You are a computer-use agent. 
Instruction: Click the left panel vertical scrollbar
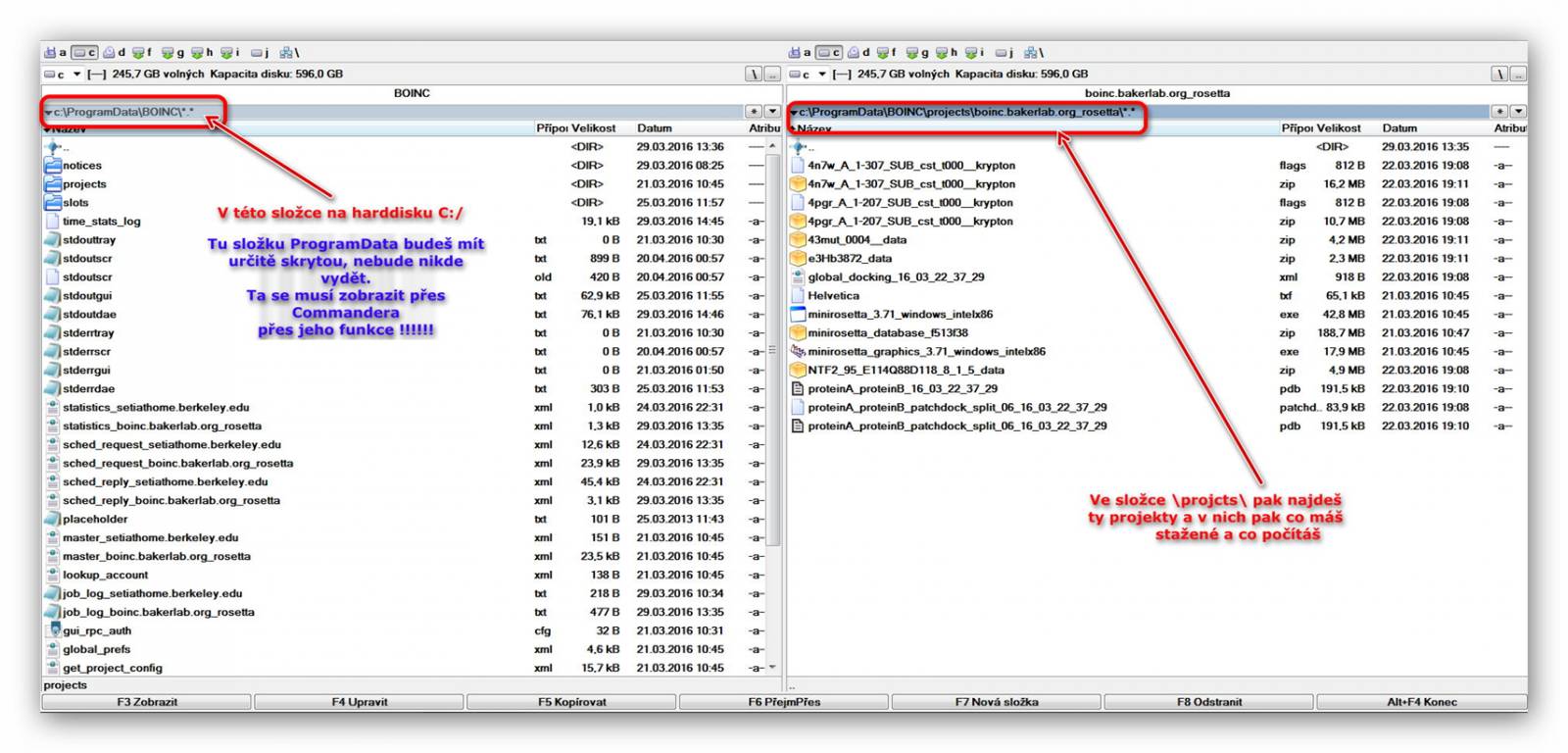(x=773, y=405)
